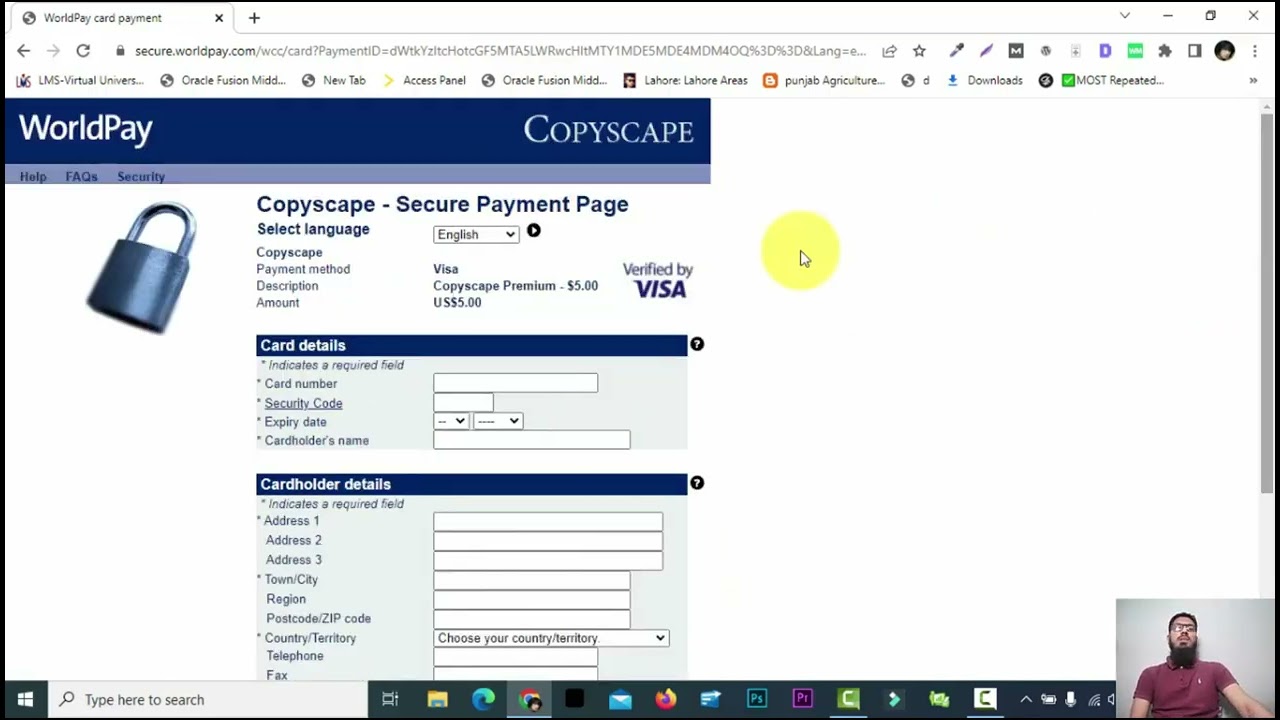Click the Postcode/ZIP code input field
Viewport: 1280px width, 720px height.
pyautogui.click(x=532, y=618)
